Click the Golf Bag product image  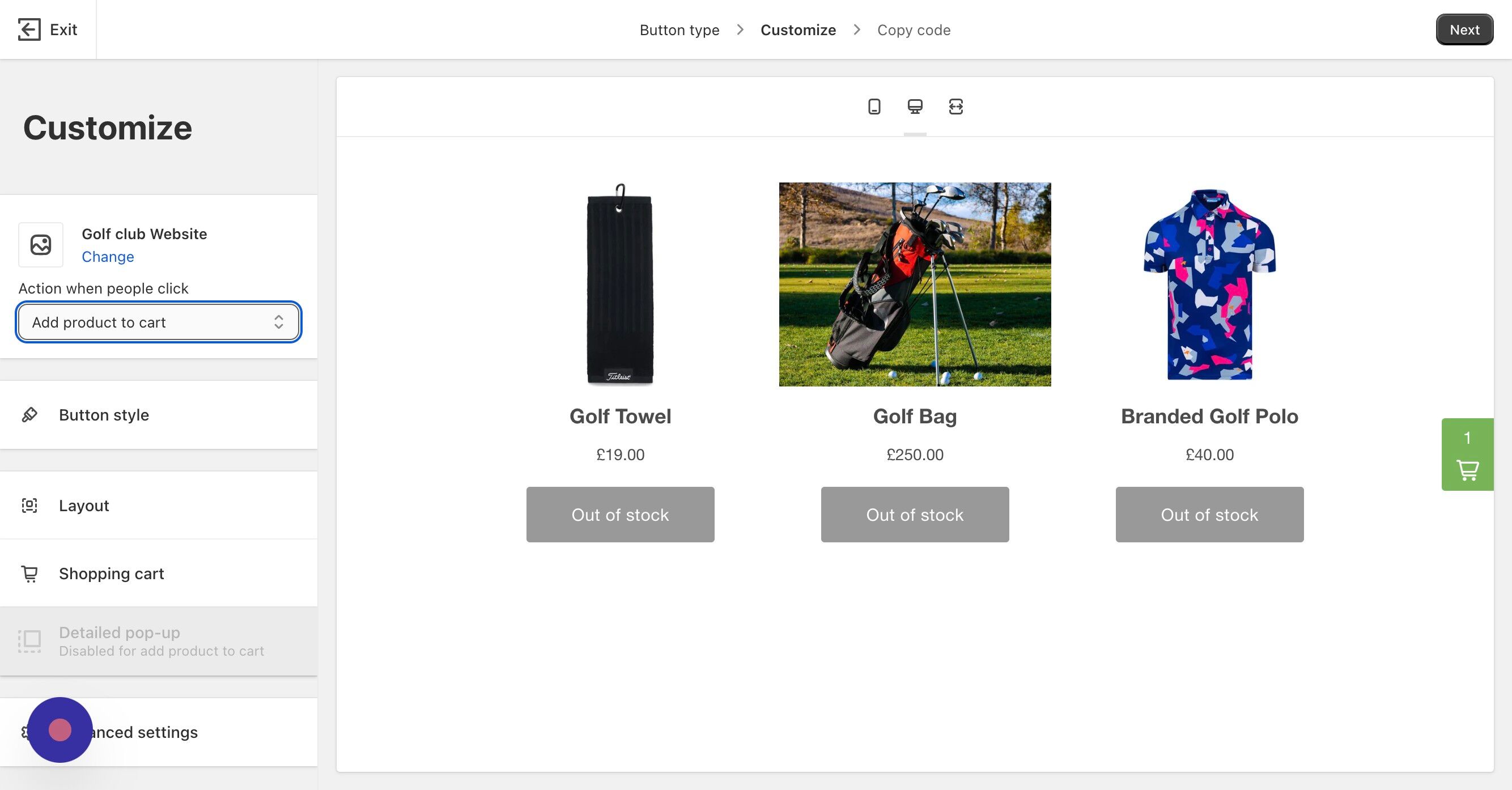(915, 284)
